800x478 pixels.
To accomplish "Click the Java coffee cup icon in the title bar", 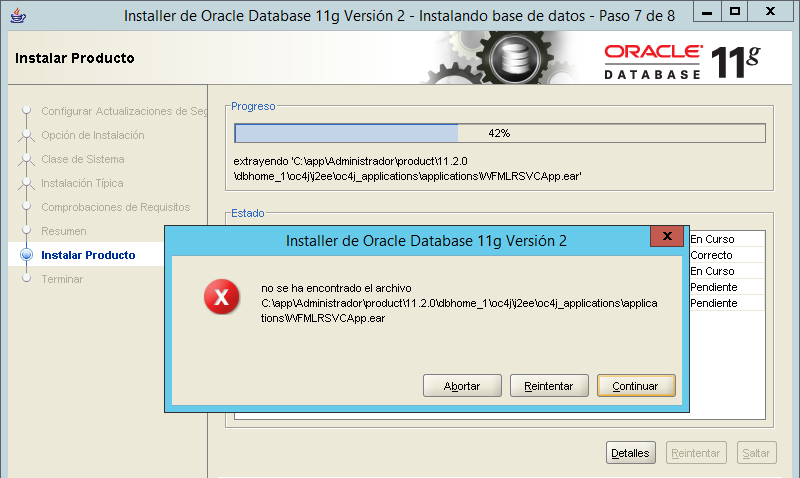I will (x=18, y=15).
